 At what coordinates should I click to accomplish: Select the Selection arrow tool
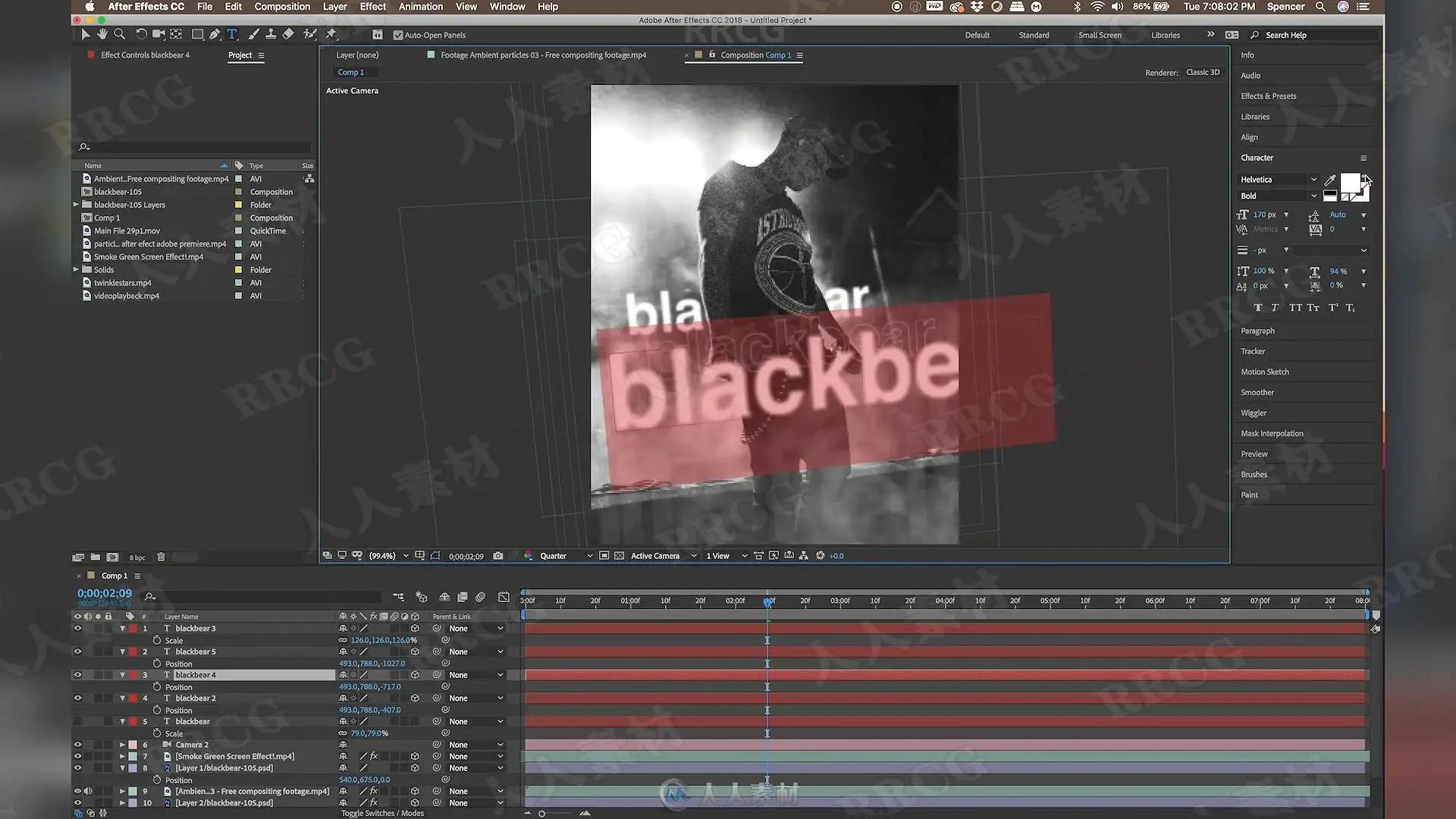[x=85, y=34]
